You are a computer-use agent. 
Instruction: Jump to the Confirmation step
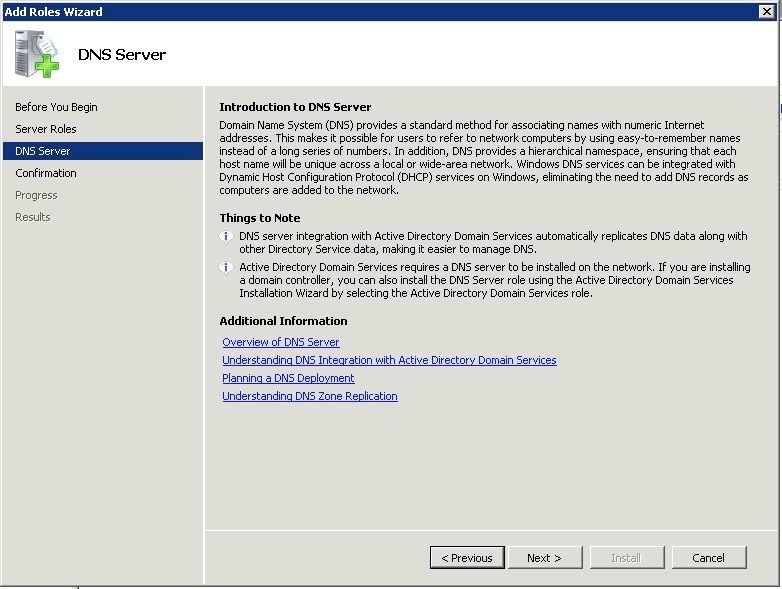[46, 173]
